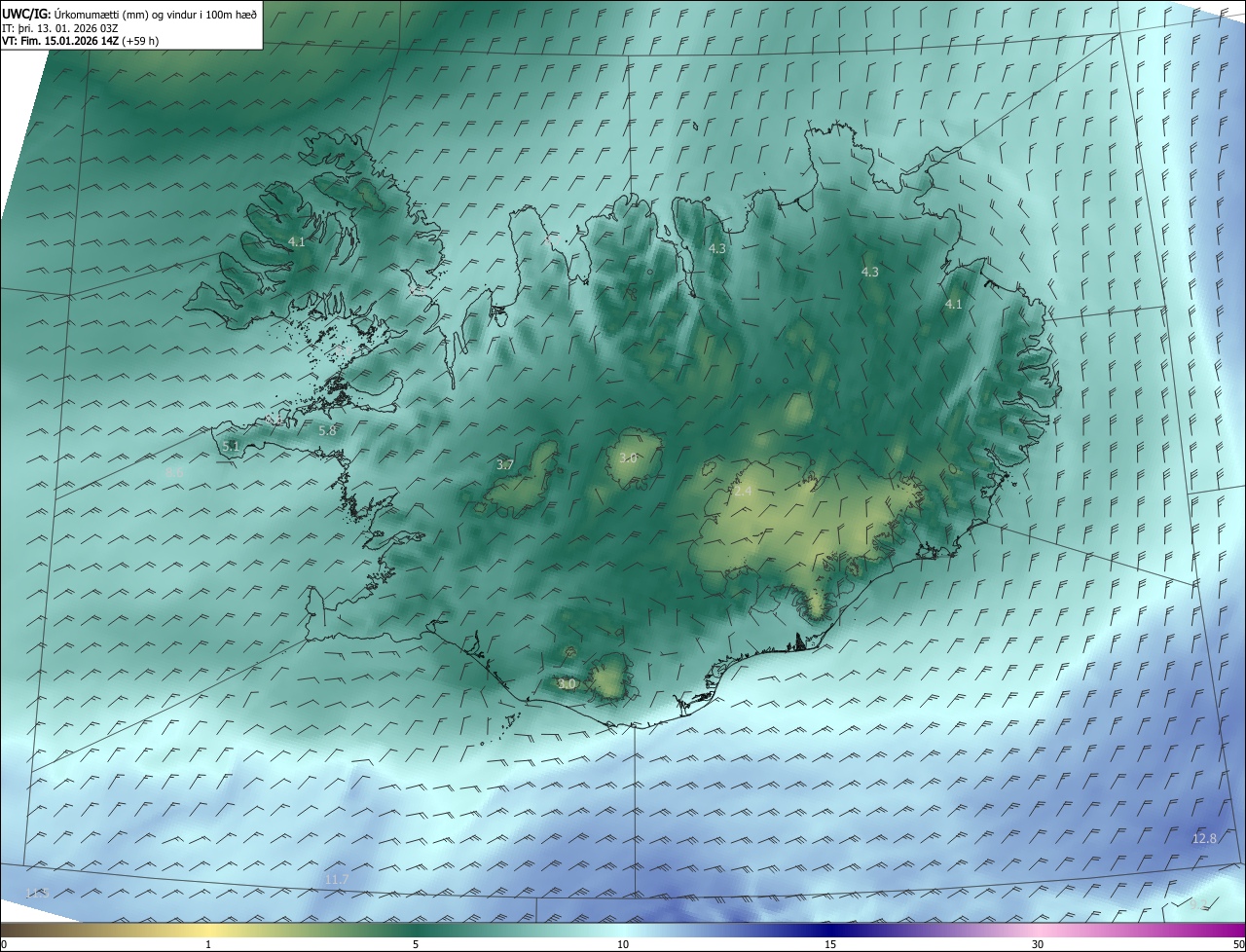Click the '2.4' value on the large glacier

(743, 492)
